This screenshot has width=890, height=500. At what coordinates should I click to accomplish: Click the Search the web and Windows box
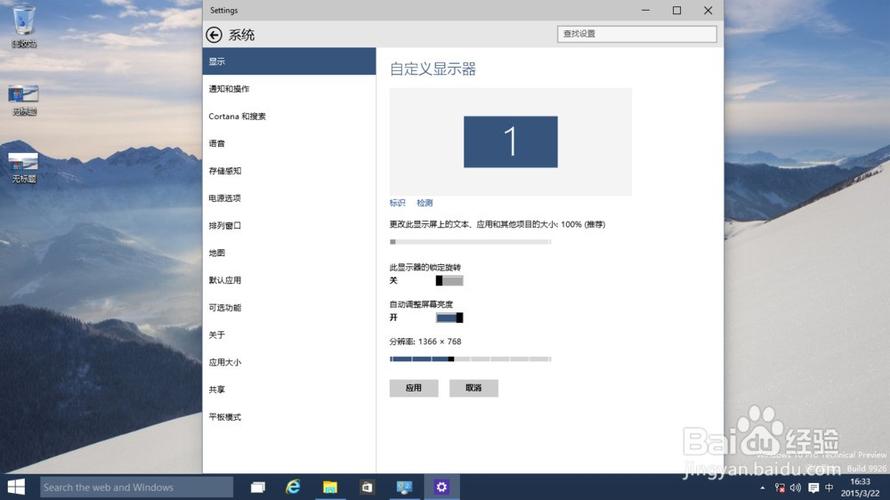click(136, 487)
